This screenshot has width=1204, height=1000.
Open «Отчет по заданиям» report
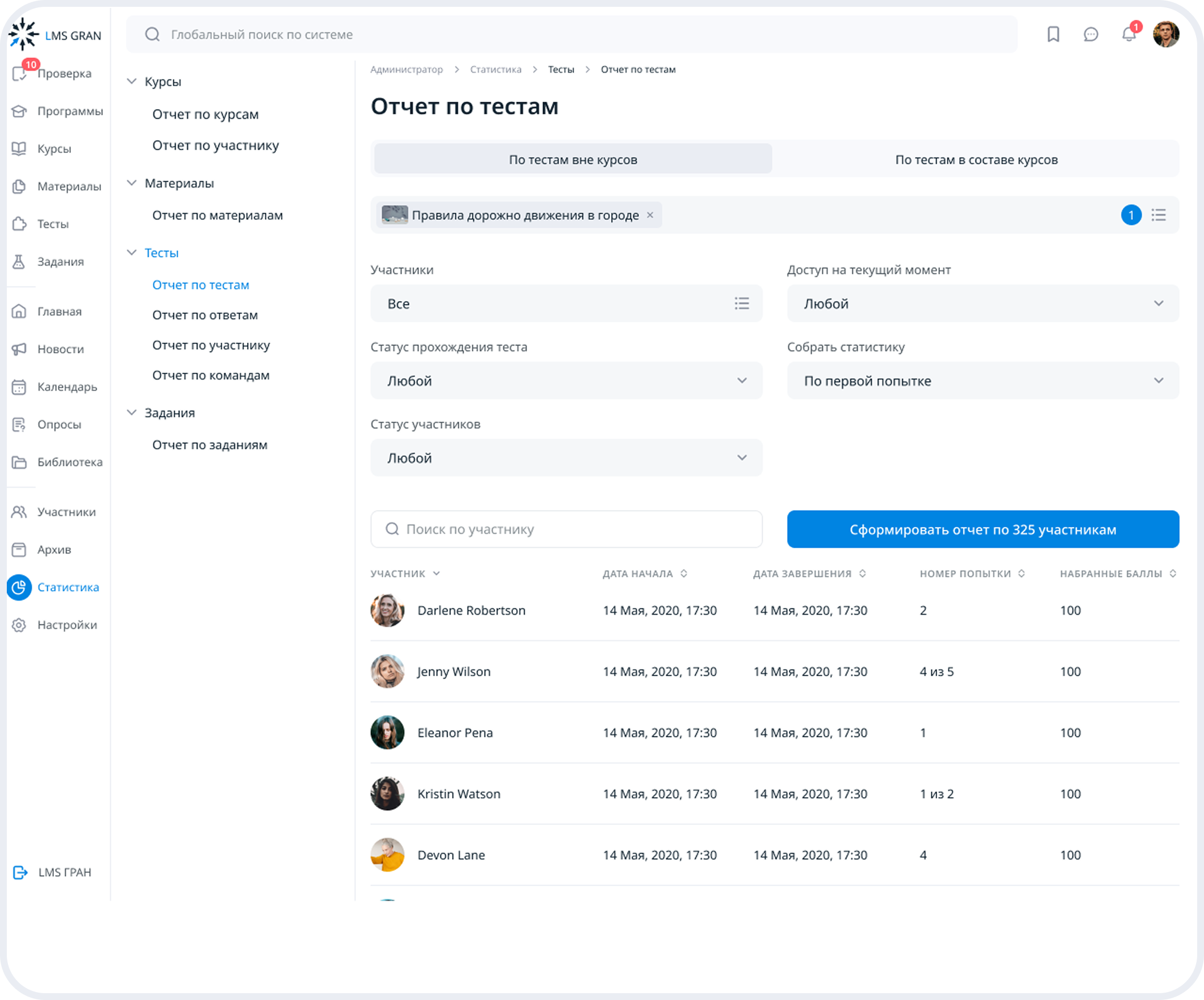point(210,444)
